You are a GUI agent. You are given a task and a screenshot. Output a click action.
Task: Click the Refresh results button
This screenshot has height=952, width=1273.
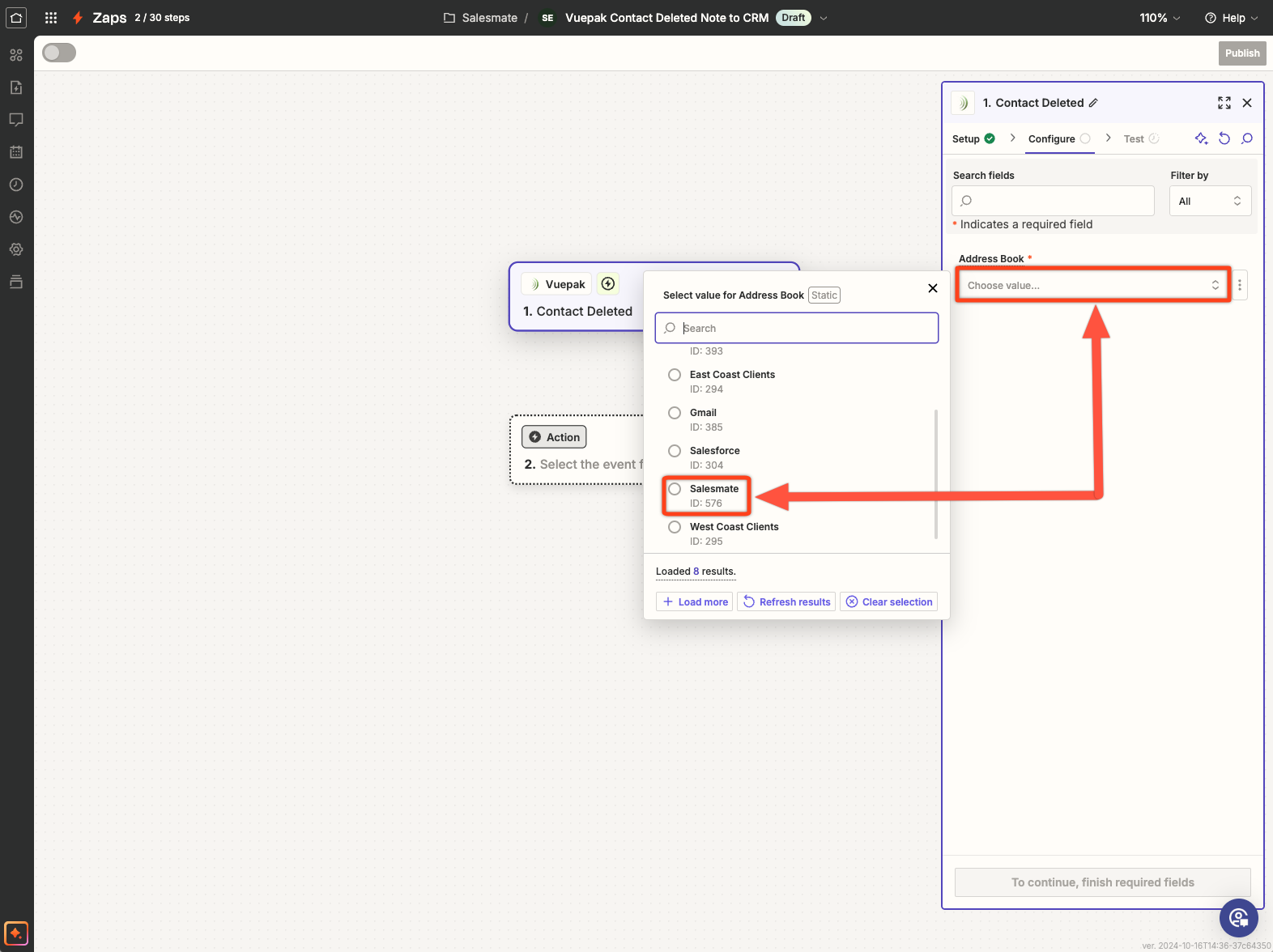pyautogui.click(x=787, y=601)
